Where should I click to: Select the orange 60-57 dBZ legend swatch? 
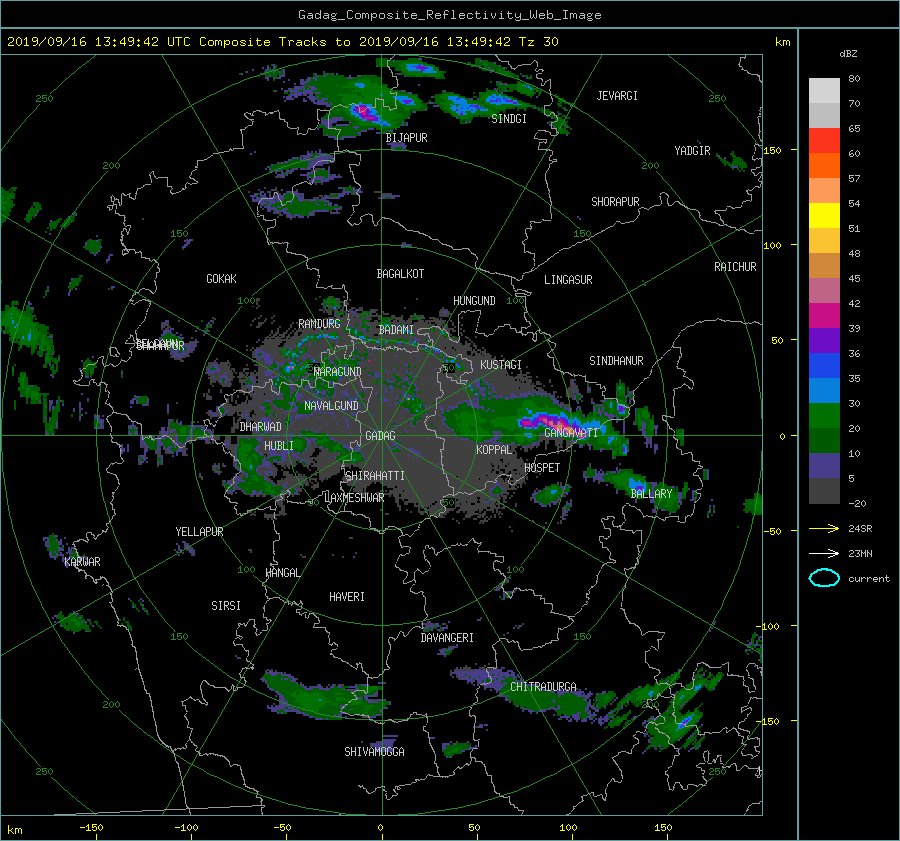pos(824,166)
